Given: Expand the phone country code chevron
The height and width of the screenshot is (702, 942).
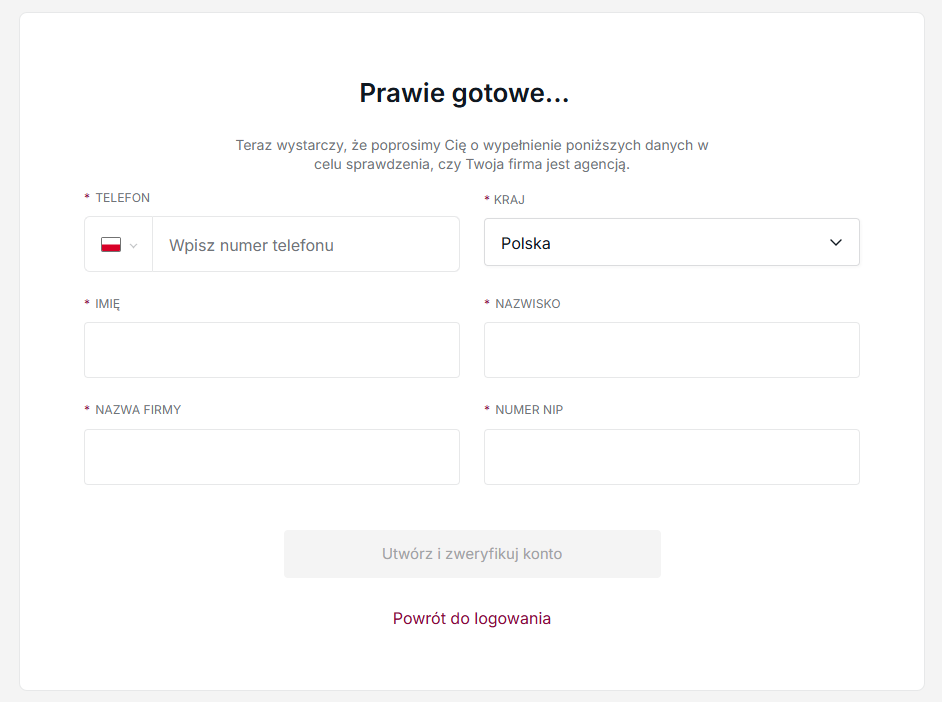Looking at the screenshot, I should point(134,245).
